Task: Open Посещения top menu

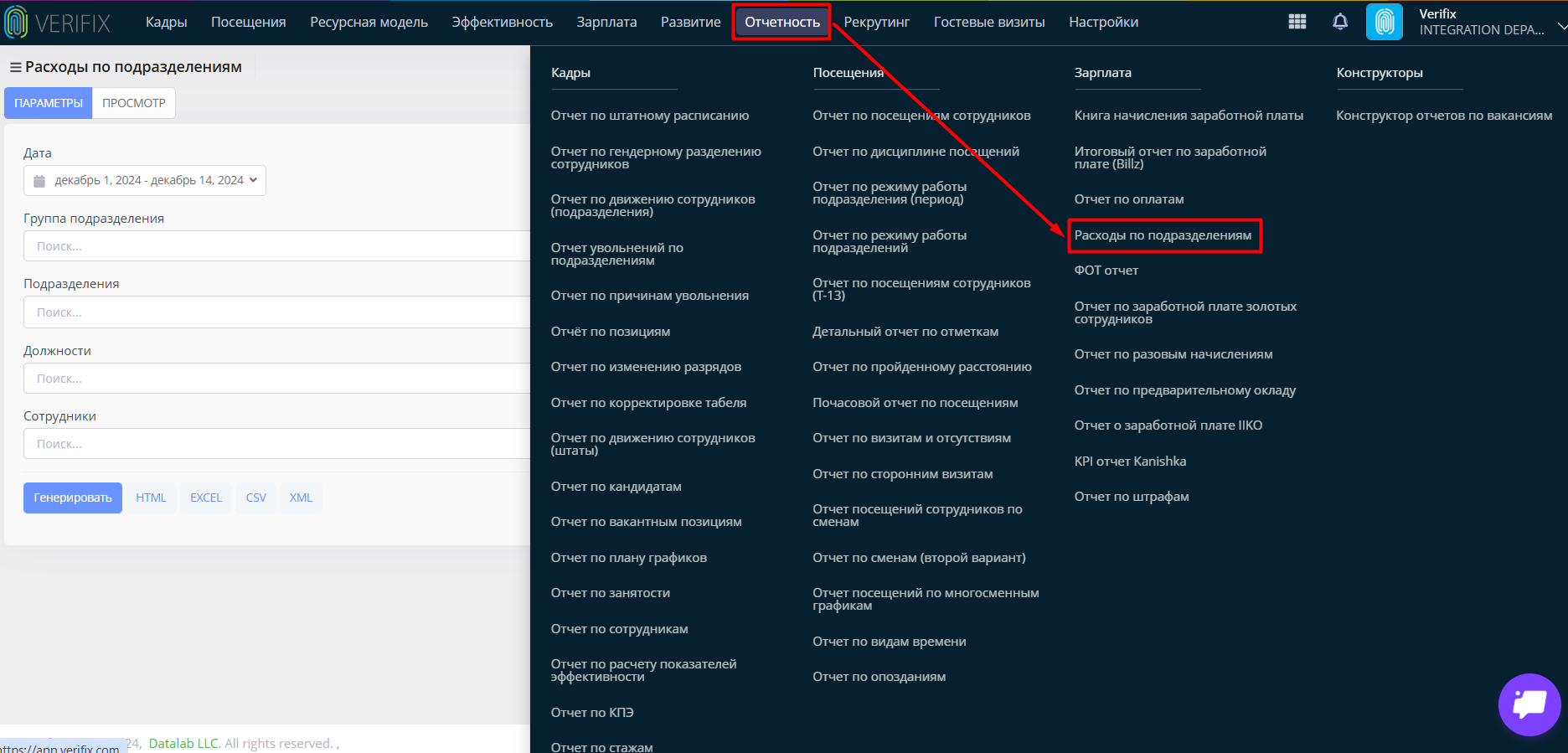Action: pos(249,22)
